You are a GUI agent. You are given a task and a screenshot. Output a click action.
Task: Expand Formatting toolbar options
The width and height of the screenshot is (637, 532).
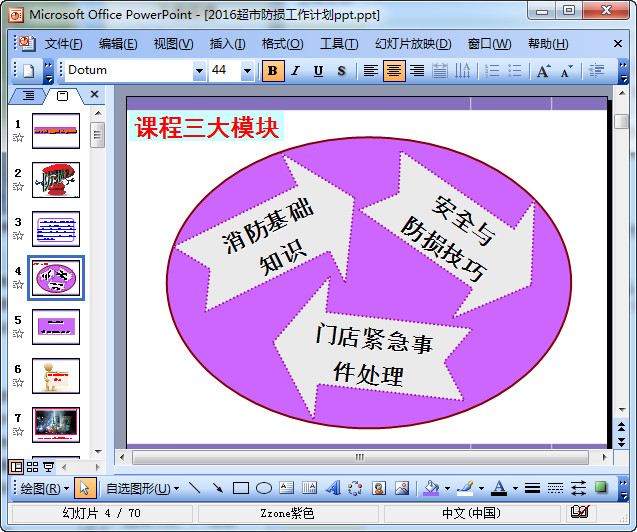coord(623,71)
